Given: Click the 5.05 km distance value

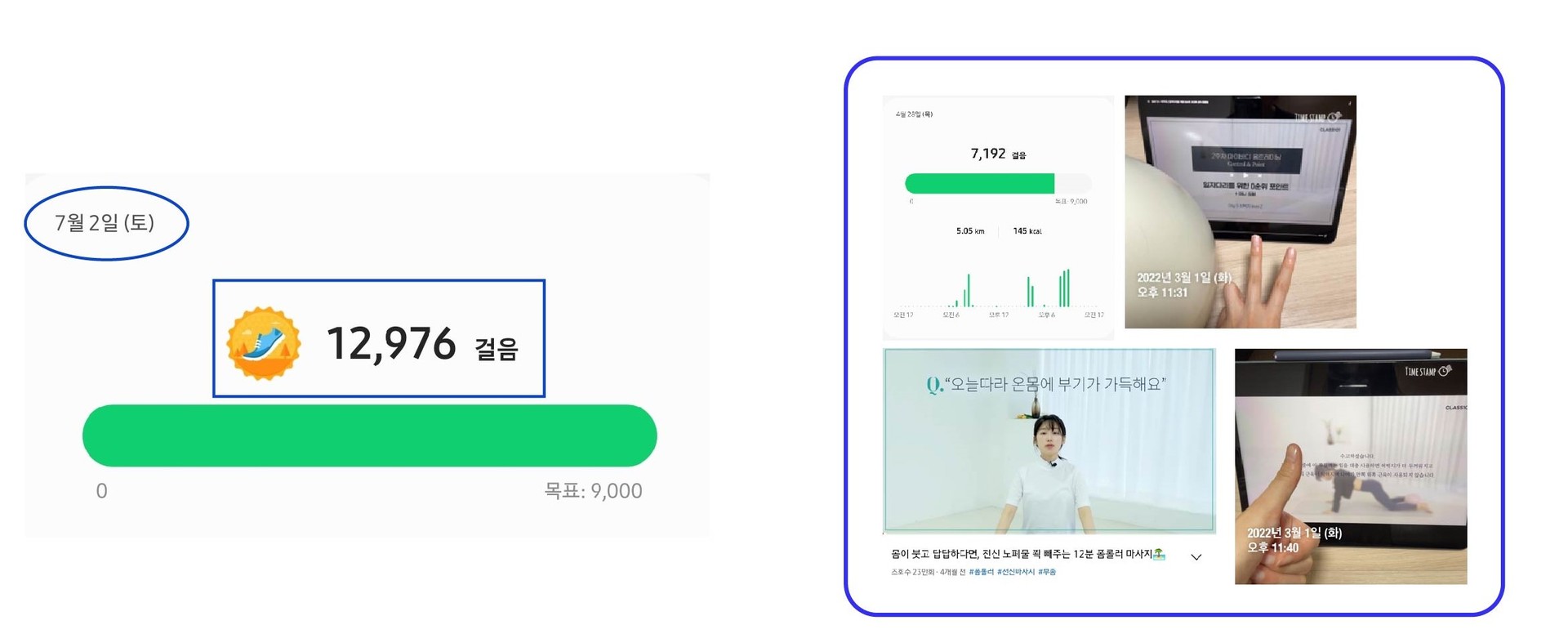Looking at the screenshot, I should (x=970, y=231).
